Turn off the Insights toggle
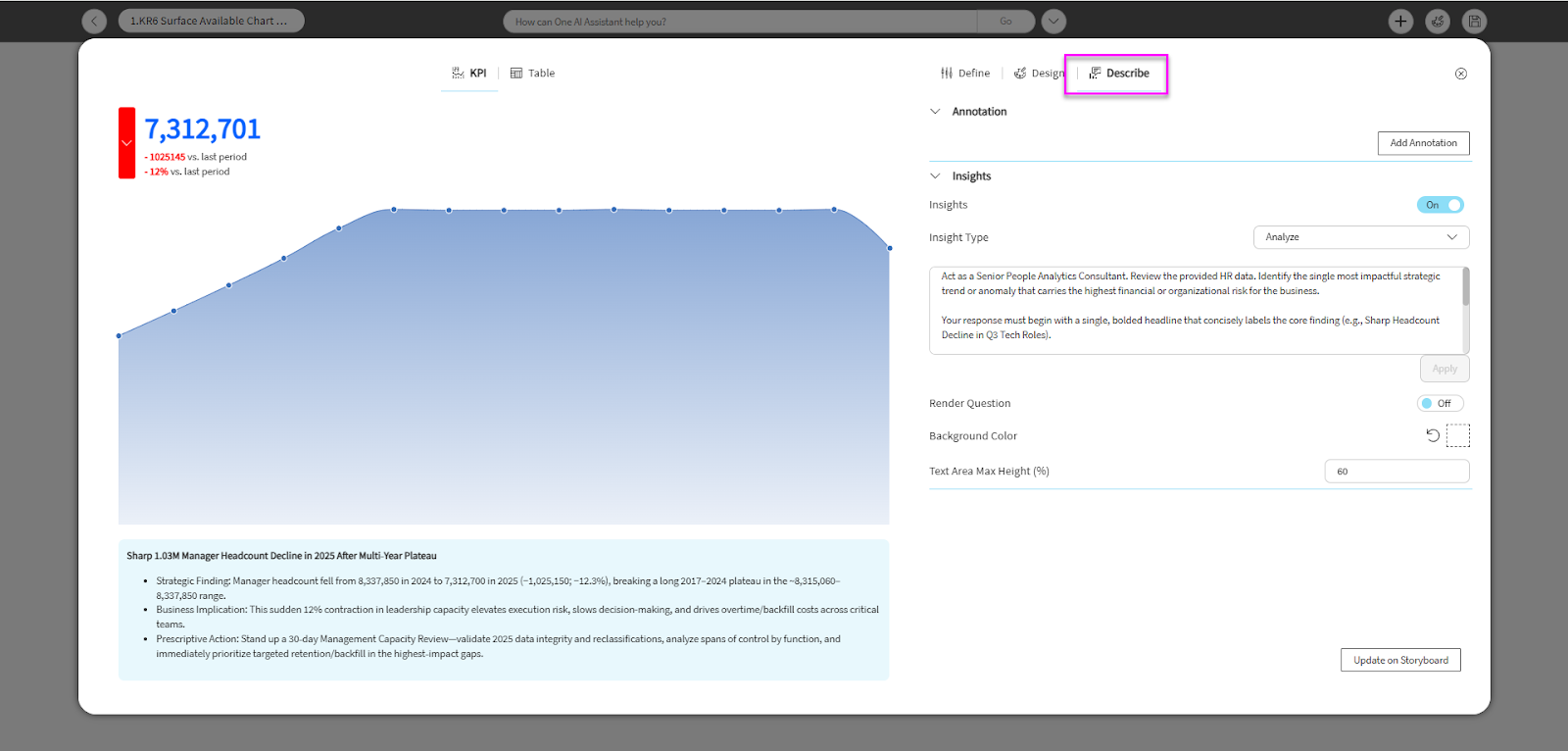Image resolution: width=1568 pixels, height=751 pixels. point(1440,205)
